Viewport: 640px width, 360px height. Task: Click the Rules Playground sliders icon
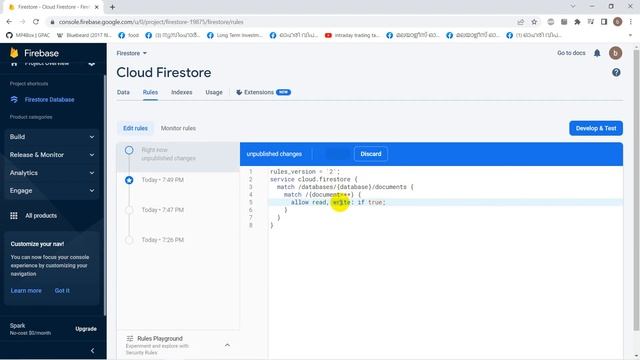(x=130, y=338)
